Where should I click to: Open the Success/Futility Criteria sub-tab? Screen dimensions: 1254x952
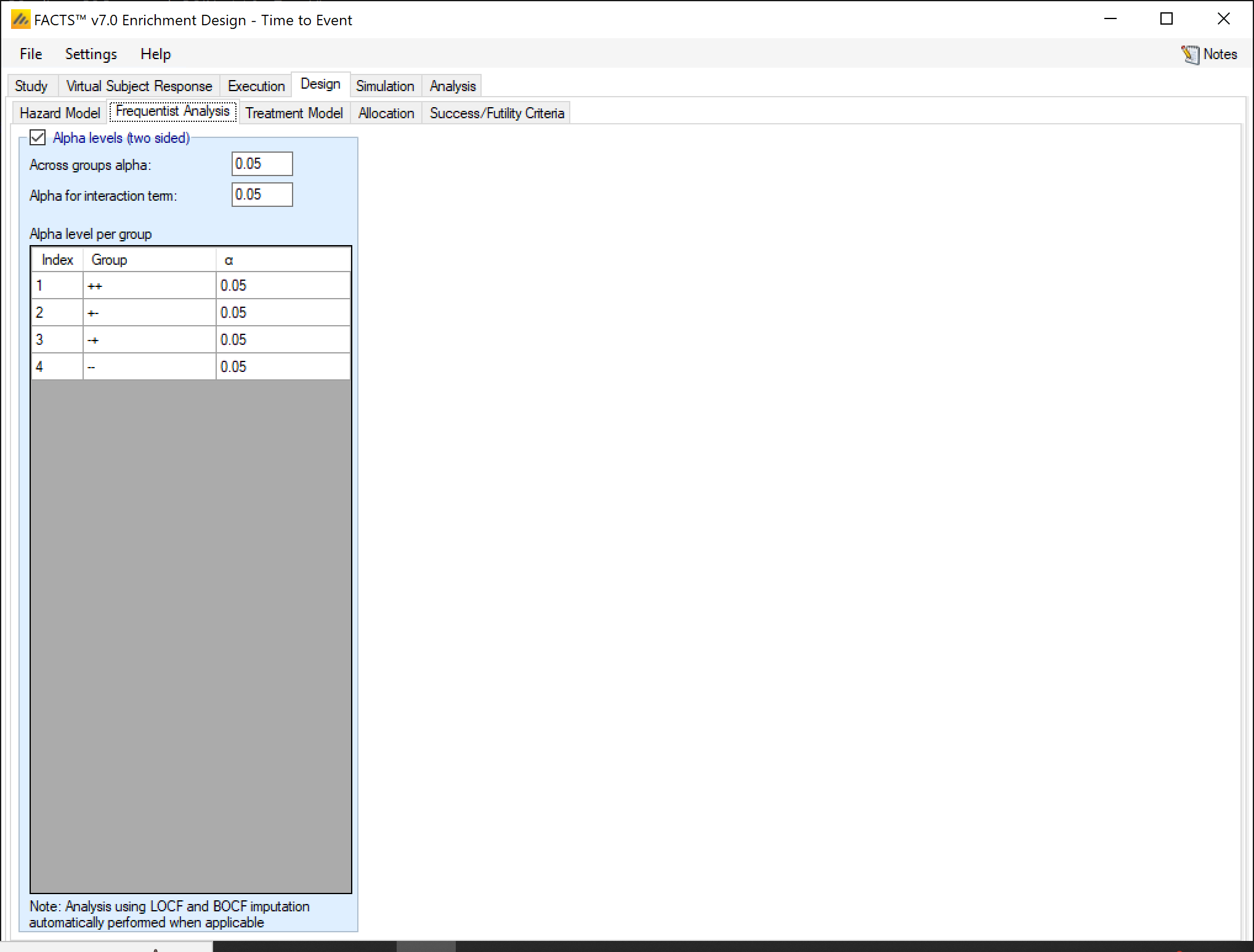coord(496,113)
